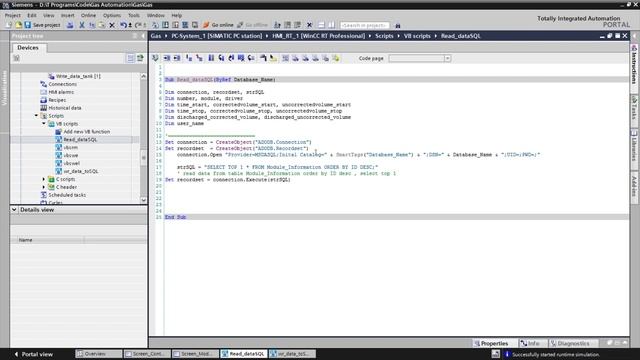Click the Open project icon
This screenshot has width=640, height=360.
coord(18,25)
